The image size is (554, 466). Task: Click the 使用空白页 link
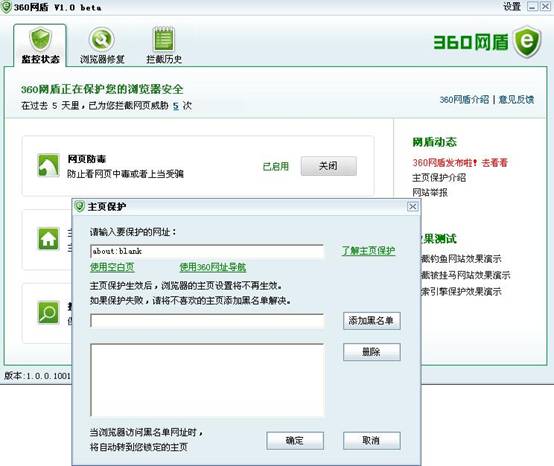pos(112,267)
